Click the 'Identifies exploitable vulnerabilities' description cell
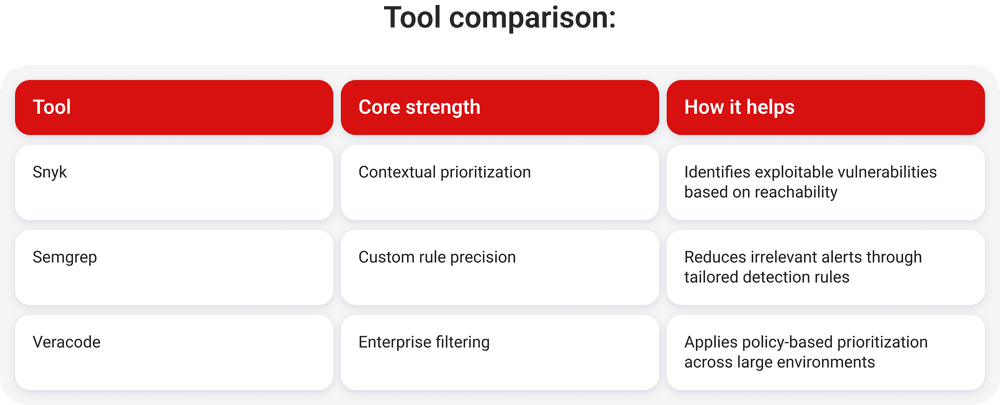This screenshot has height=405, width=1000. point(826,182)
